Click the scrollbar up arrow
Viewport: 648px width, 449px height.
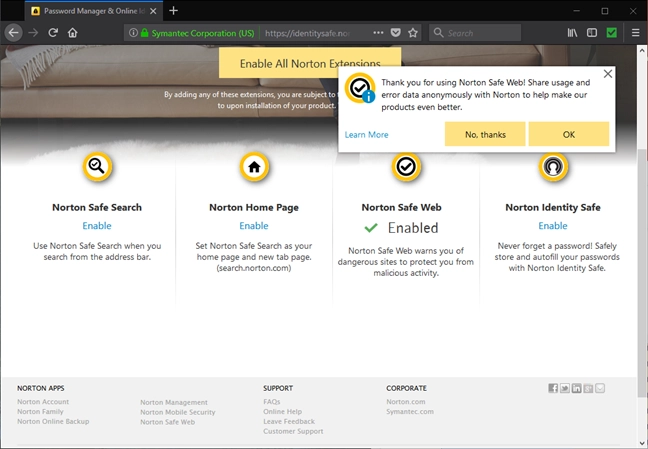coord(642,50)
